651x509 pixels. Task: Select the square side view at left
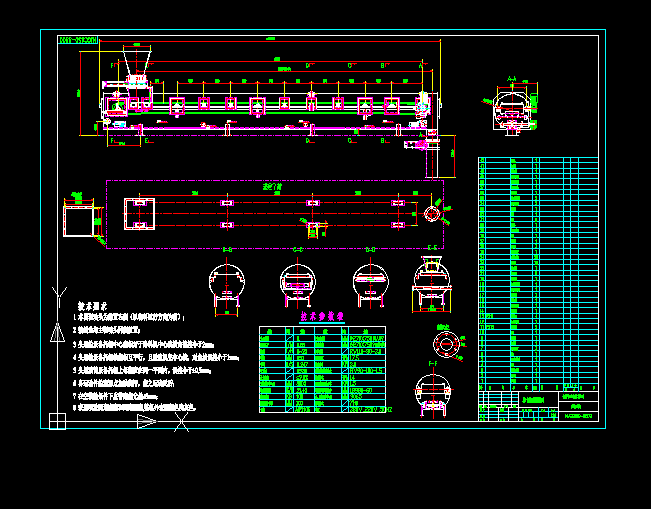(78, 221)
